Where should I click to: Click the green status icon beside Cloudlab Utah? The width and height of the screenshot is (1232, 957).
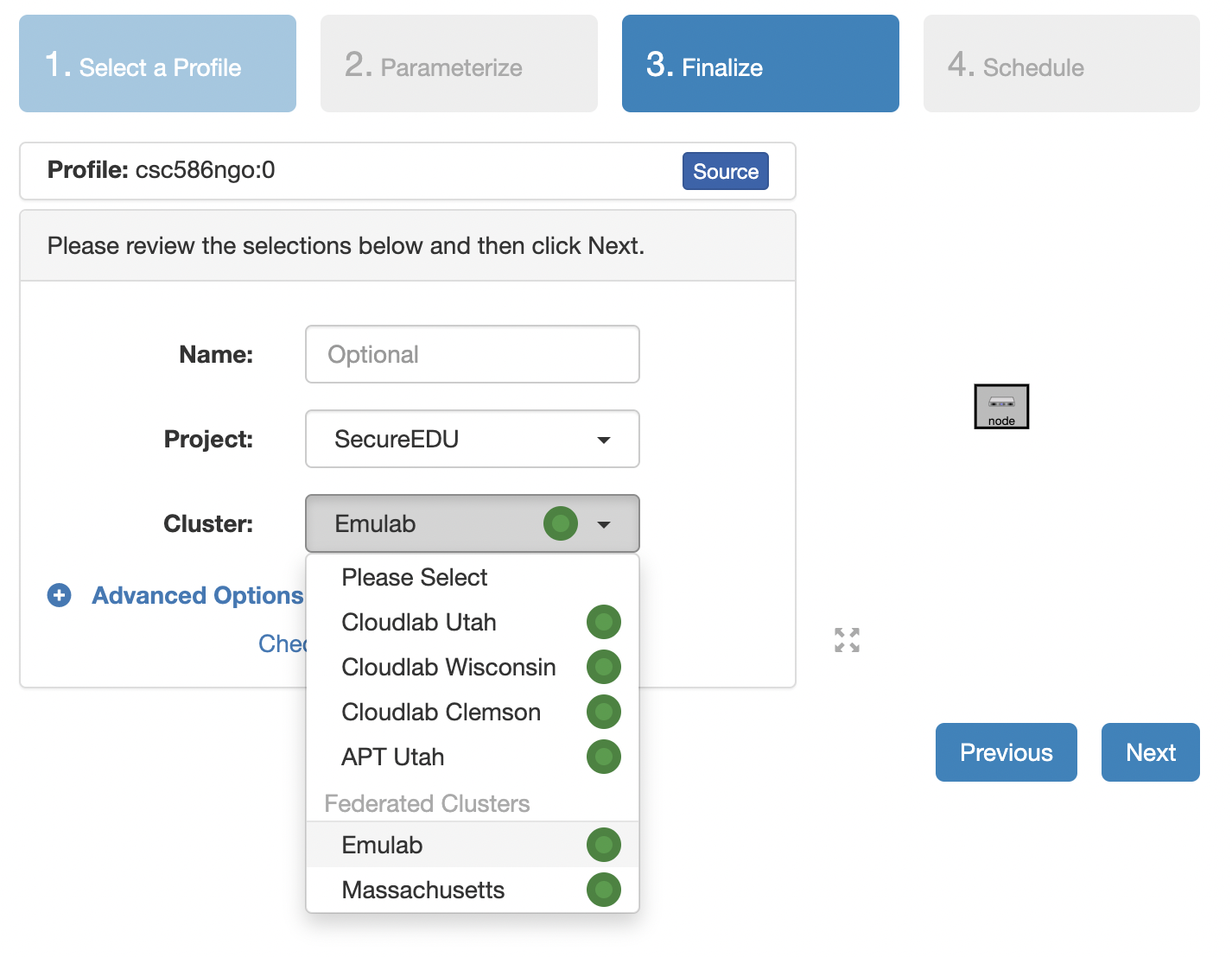click(x=604, y=622)
